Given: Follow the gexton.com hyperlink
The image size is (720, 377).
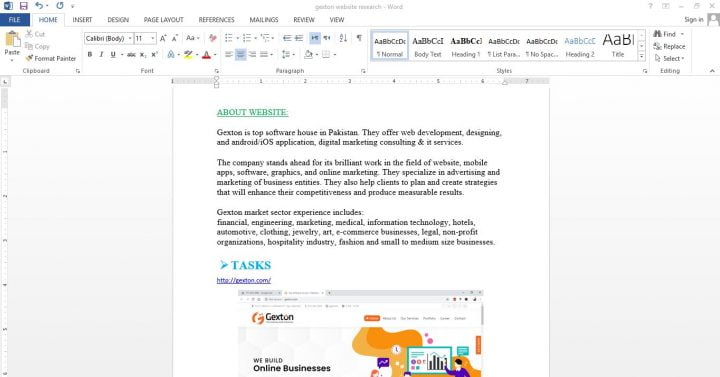Looking at the screenshot, I should click(243, 280).
